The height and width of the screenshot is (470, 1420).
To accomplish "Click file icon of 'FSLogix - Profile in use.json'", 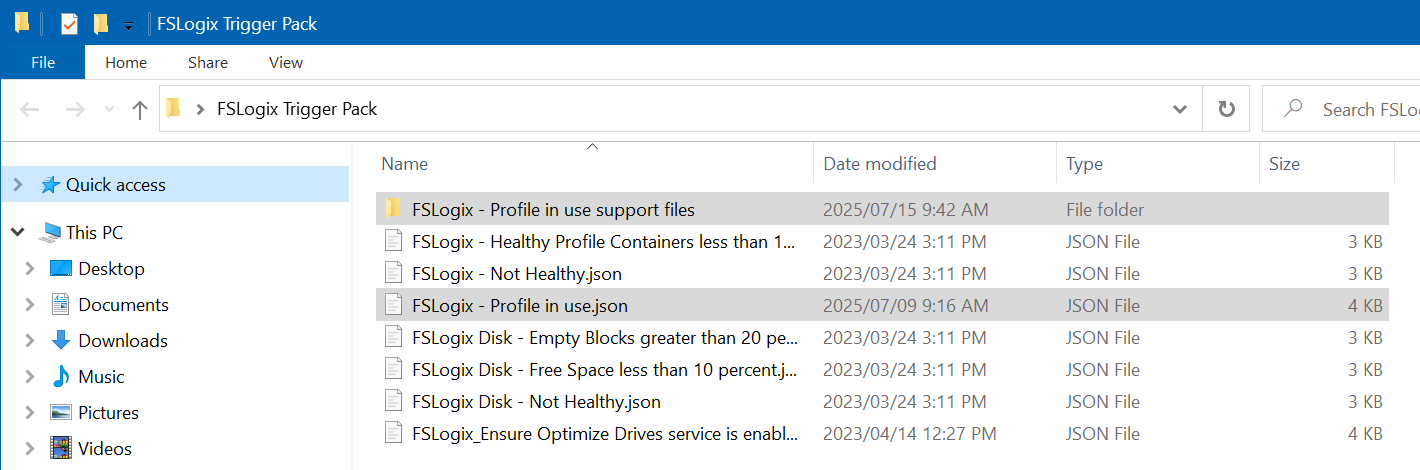I will click(393, 306).
